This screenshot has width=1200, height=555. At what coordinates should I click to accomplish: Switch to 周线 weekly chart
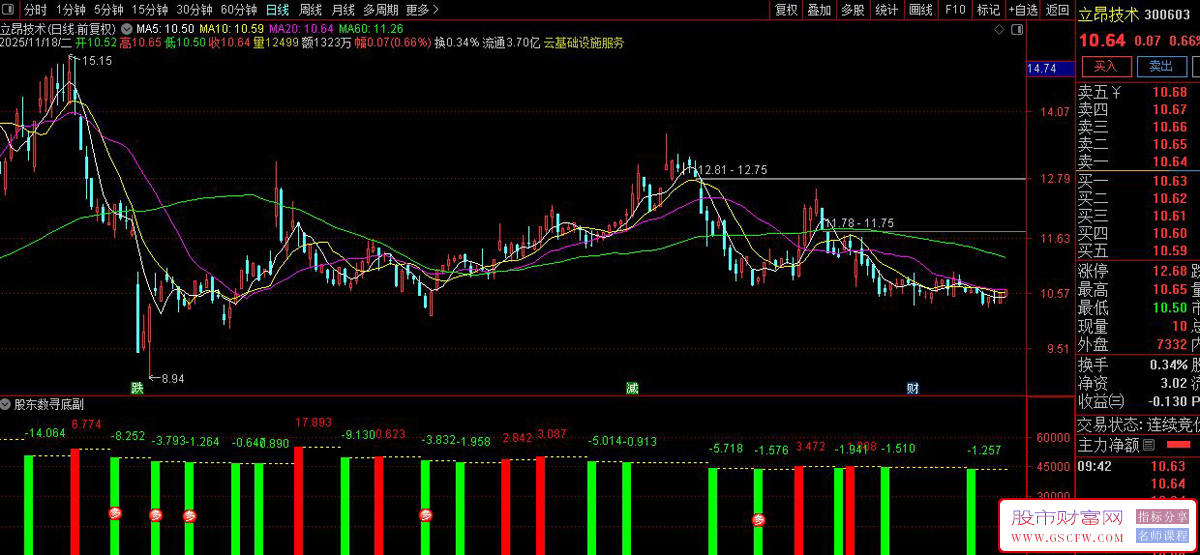311,10
